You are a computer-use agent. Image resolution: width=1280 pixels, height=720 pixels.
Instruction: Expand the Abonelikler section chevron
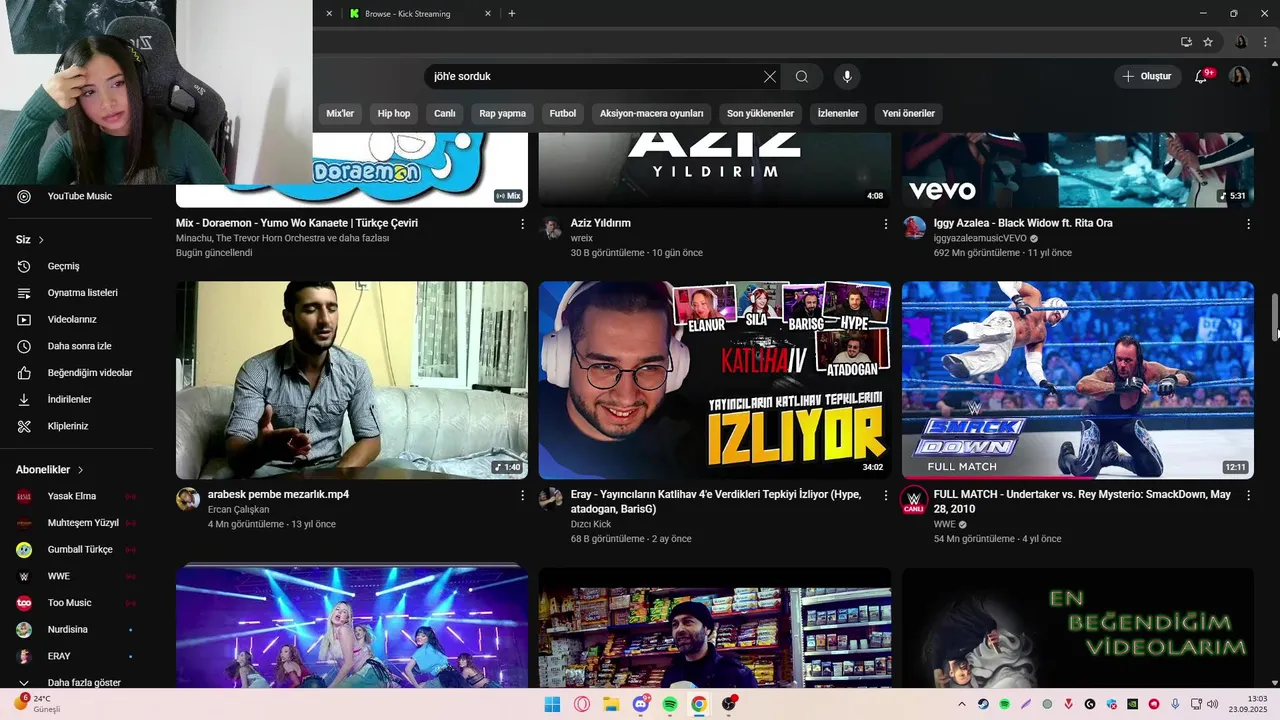80,470
